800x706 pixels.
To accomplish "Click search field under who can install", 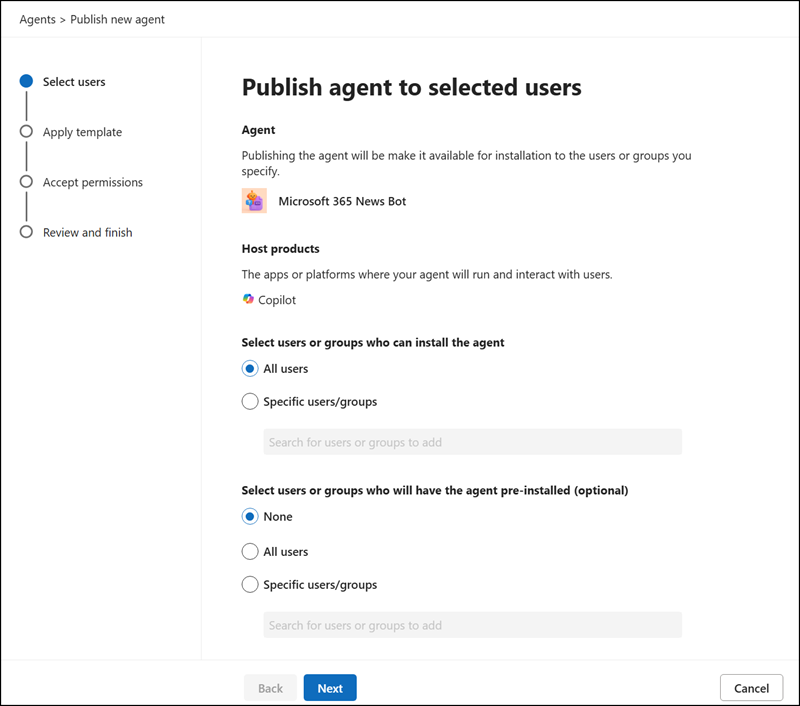I will (x=472, y=442).
